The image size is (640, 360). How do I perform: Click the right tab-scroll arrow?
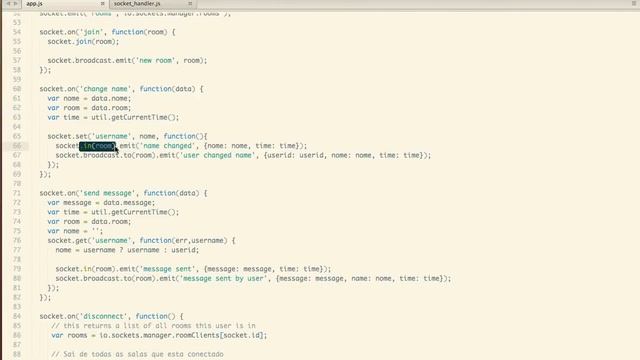pyautogui.click(x=16, y=4)
